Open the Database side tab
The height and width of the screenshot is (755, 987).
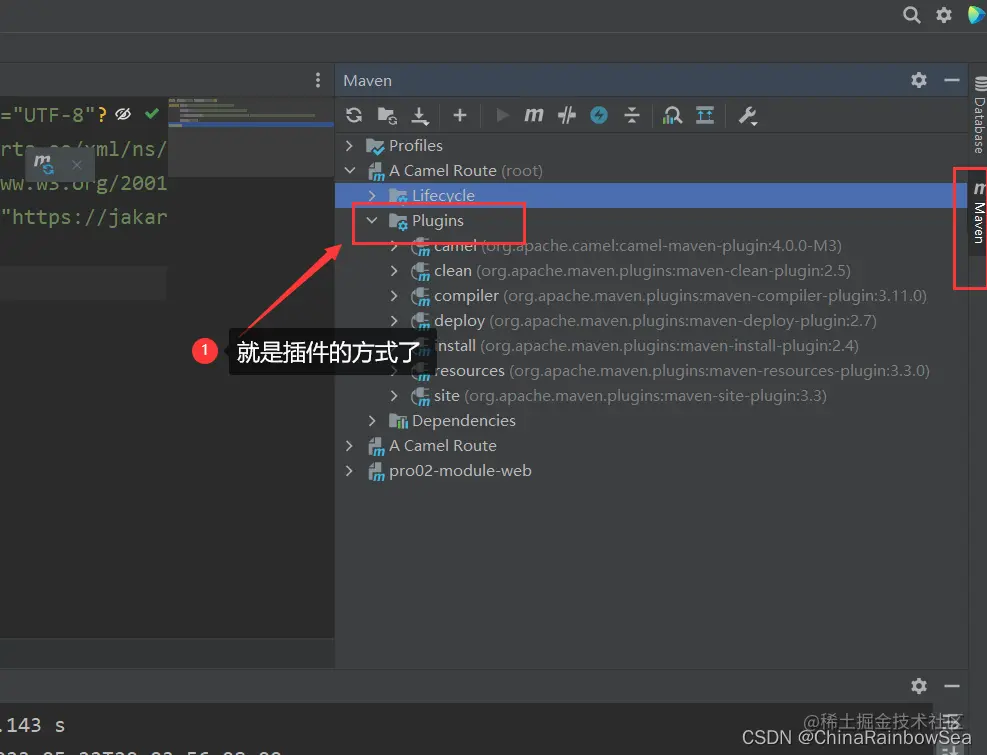(x=979, y=115)
